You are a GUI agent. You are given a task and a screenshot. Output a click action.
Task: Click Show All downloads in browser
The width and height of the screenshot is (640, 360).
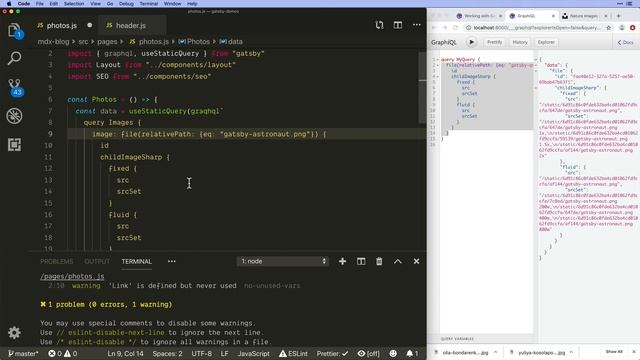point(614,352)
